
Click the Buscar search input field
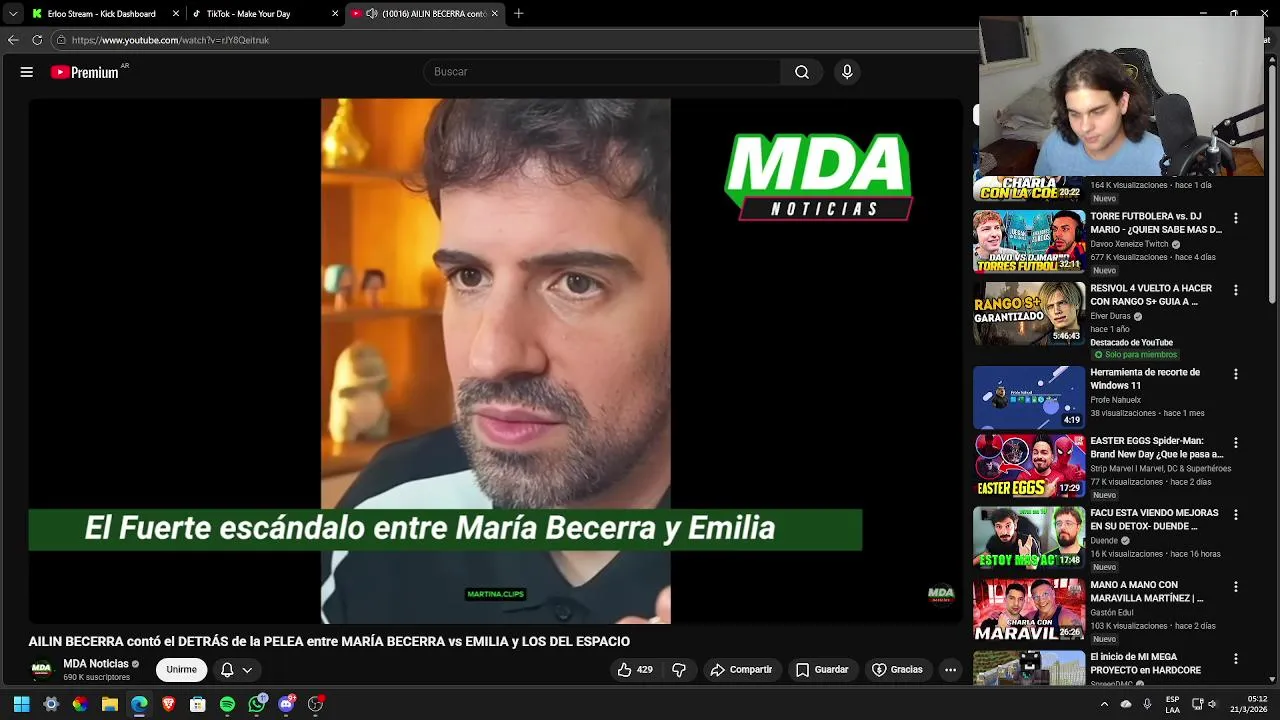(x=602, y=72)
